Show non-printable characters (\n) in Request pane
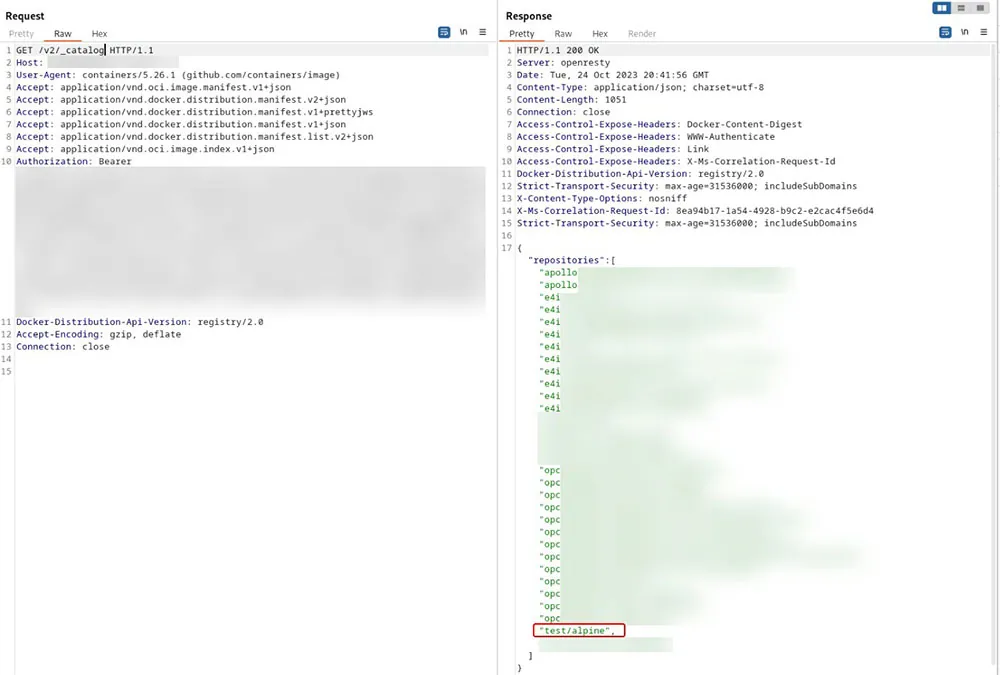This screenshot has height=675, width=1000. click(x=464, y=32)
